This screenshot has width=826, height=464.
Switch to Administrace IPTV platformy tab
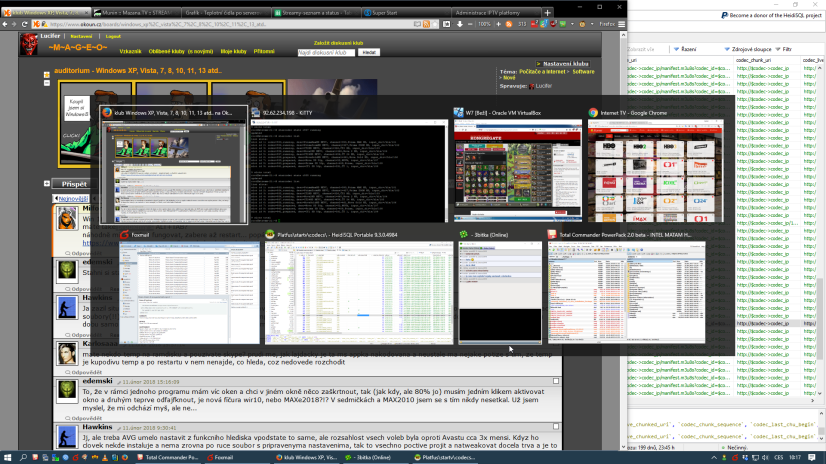coord(495,13)
